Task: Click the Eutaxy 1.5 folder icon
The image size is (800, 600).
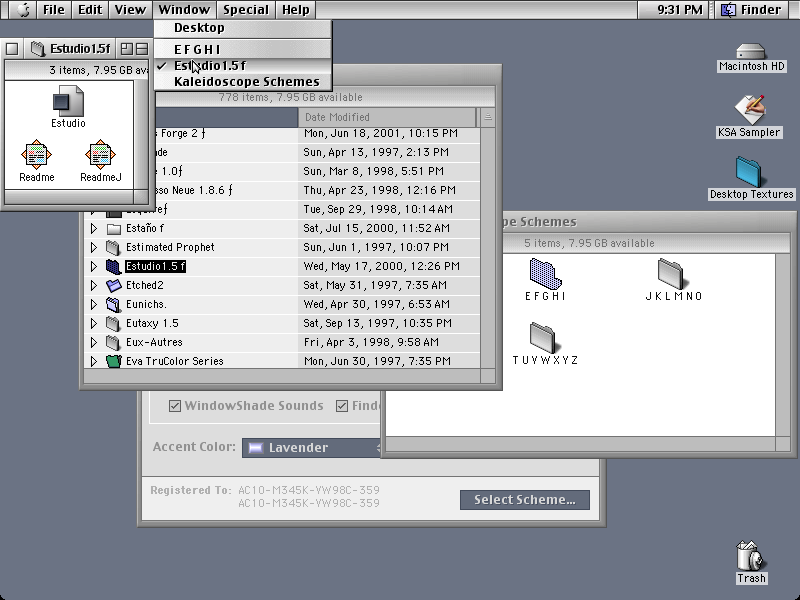Action: 113,323
